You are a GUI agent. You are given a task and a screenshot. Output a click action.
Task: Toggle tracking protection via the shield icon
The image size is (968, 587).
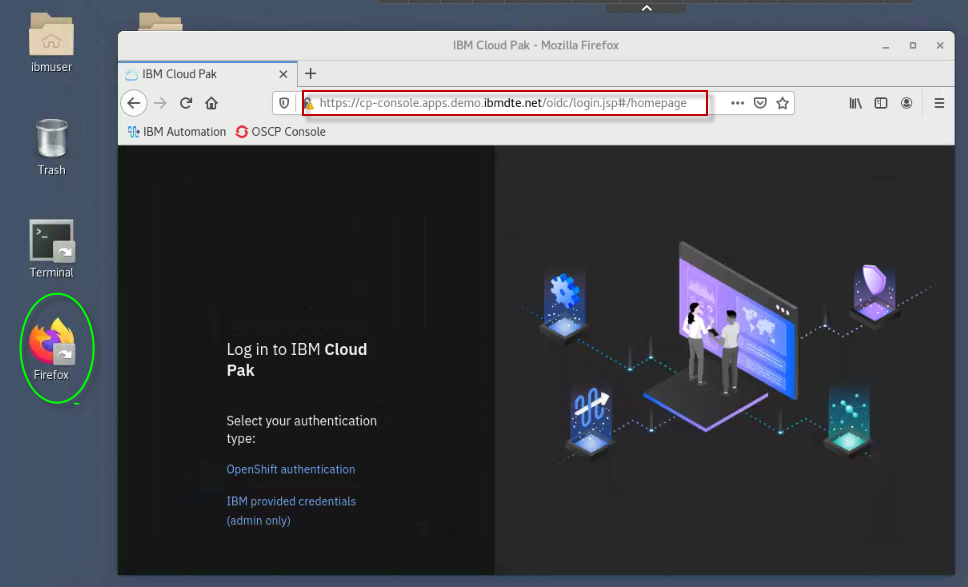[284, 103]
